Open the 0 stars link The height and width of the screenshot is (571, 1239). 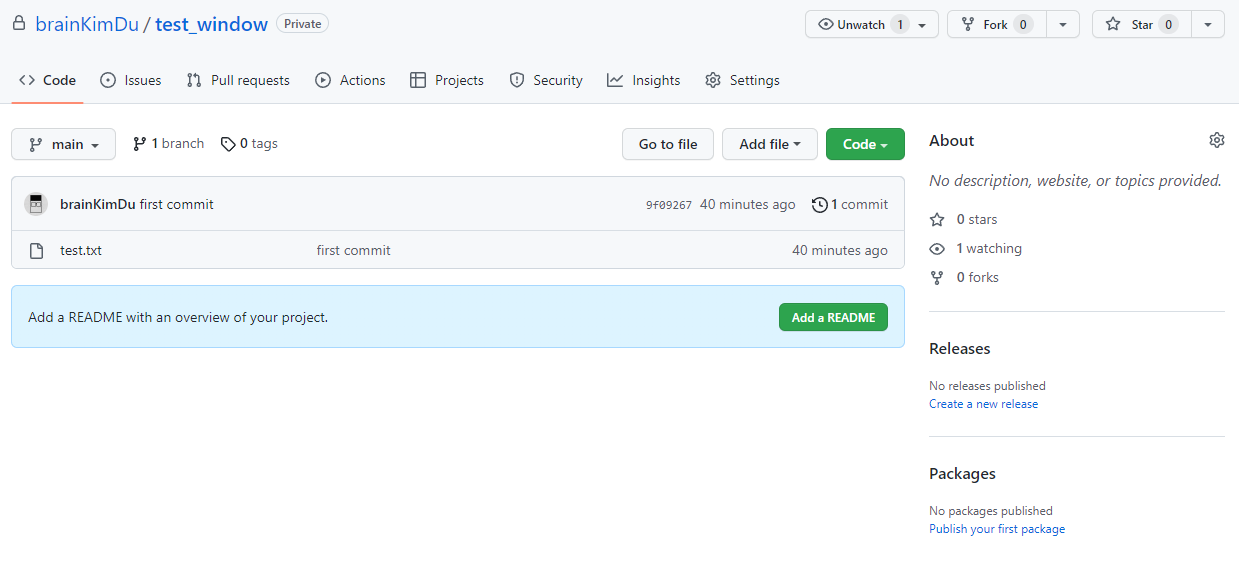[x=977, y=219]
